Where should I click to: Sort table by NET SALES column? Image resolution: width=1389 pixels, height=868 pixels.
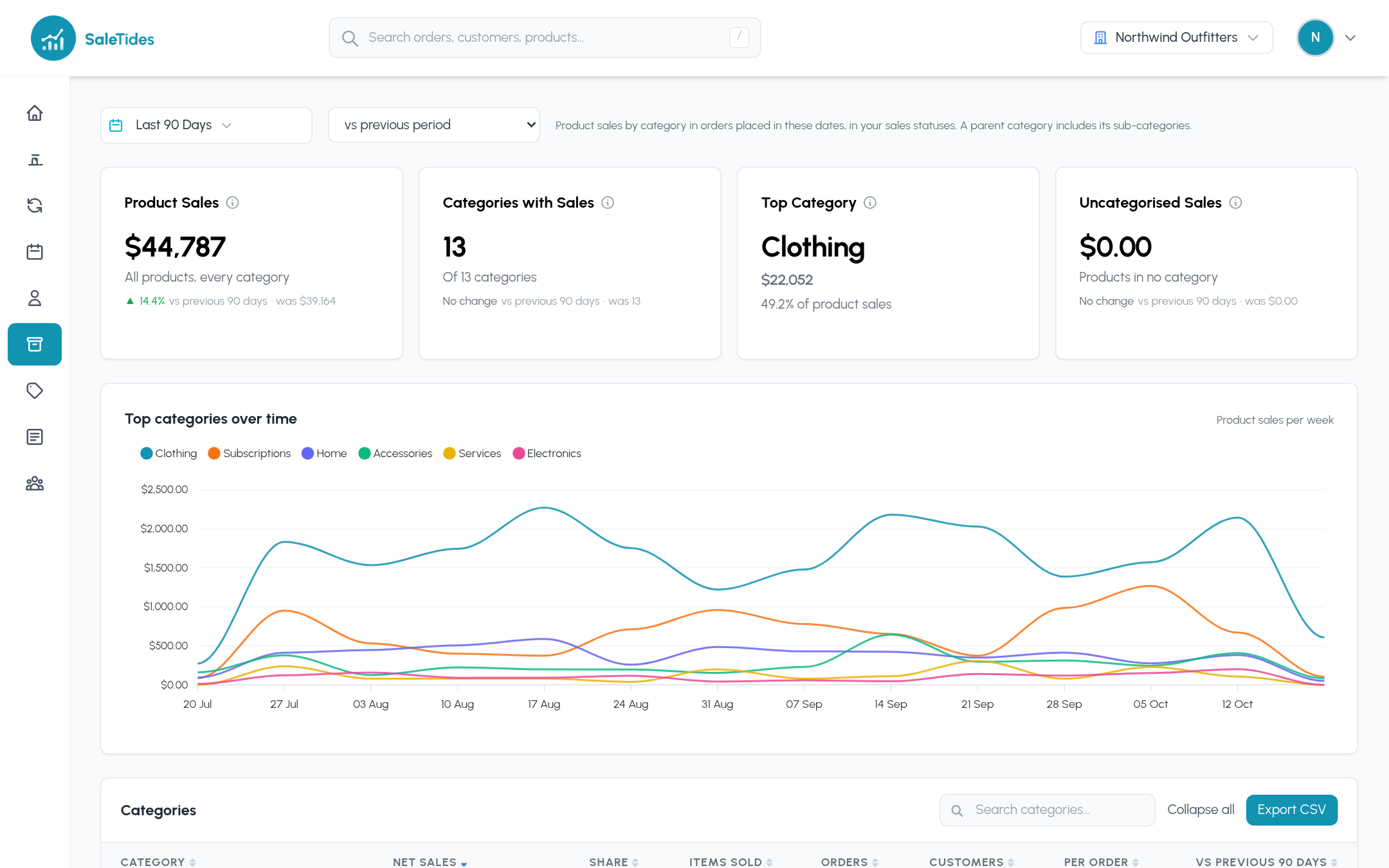(430, 862)
